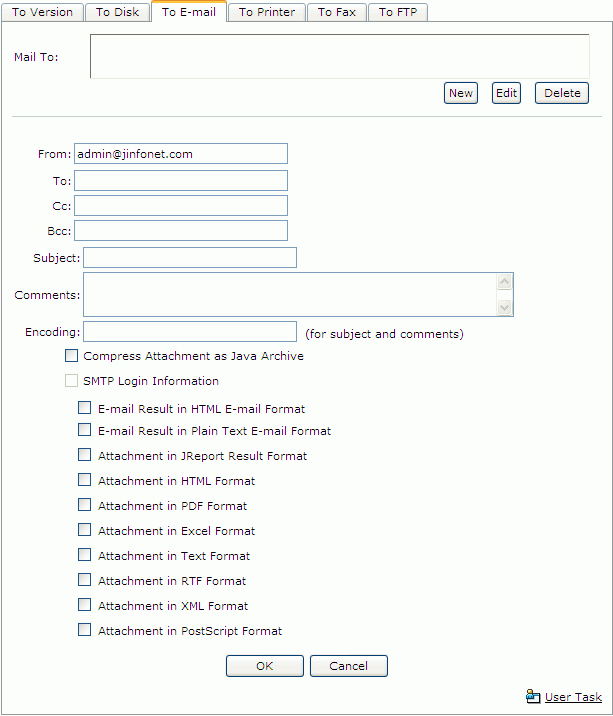The width and height of the screenshot is (613, 716).
Task: Click the User Task icon
Action: pos(533,696)
